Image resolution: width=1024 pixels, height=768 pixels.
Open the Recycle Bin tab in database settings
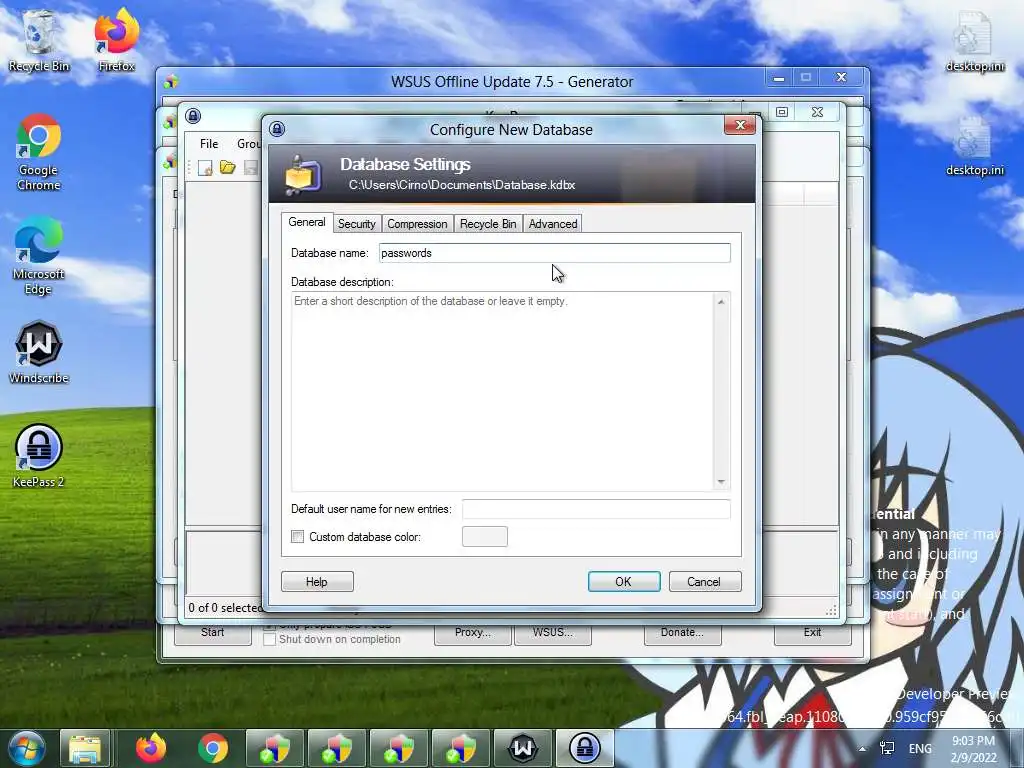(x=488, y=224)
